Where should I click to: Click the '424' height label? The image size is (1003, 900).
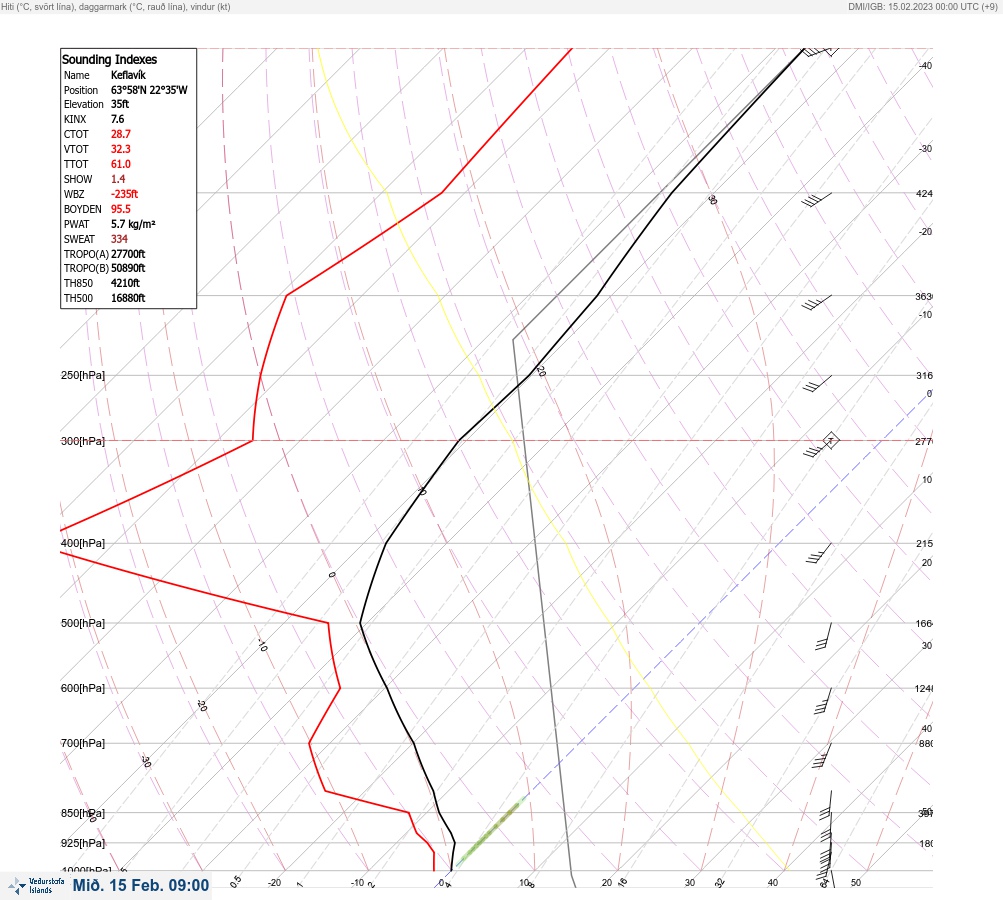(924, 193)
